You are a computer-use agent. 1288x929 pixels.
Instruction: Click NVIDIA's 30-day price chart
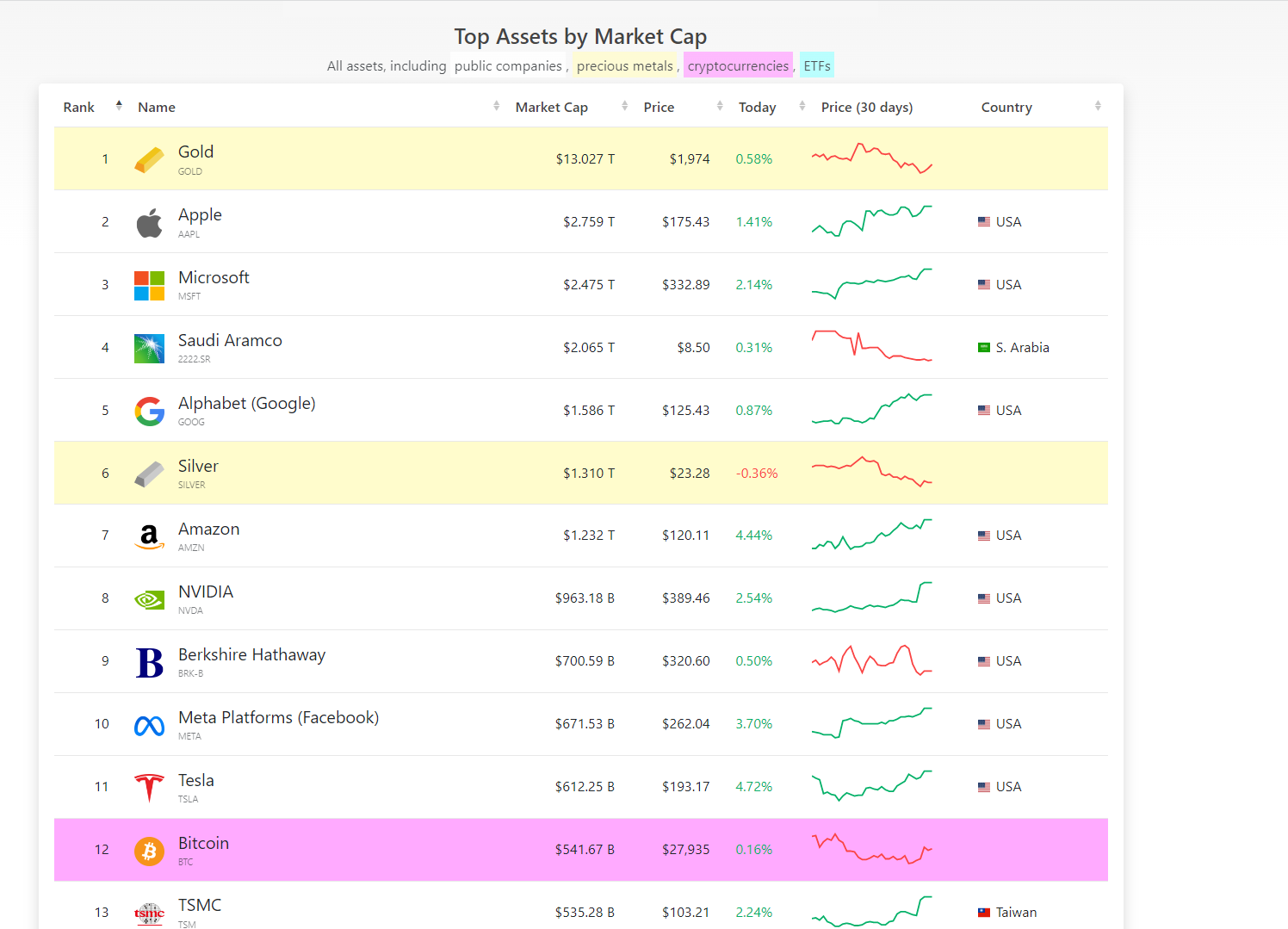coord(871,598)
